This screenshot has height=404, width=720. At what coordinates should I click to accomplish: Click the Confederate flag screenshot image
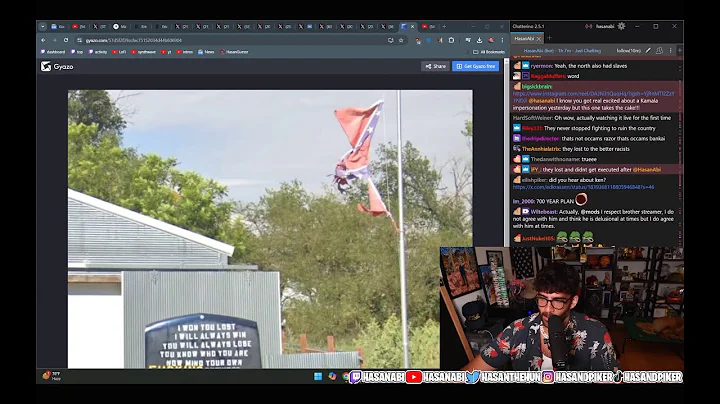270,229
